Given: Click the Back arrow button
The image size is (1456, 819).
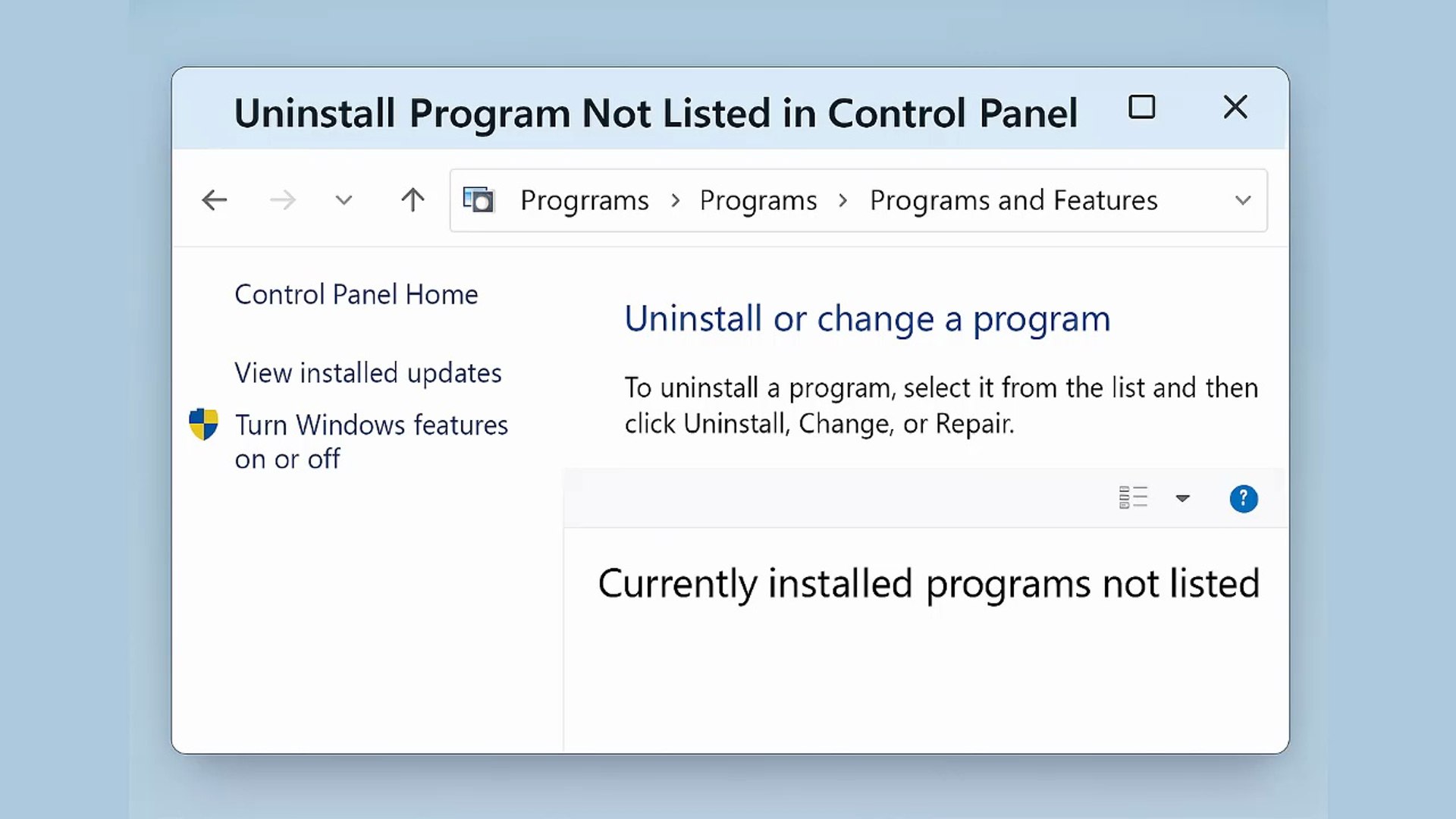Looking at the screenshot, I should (x=215, y=200).
